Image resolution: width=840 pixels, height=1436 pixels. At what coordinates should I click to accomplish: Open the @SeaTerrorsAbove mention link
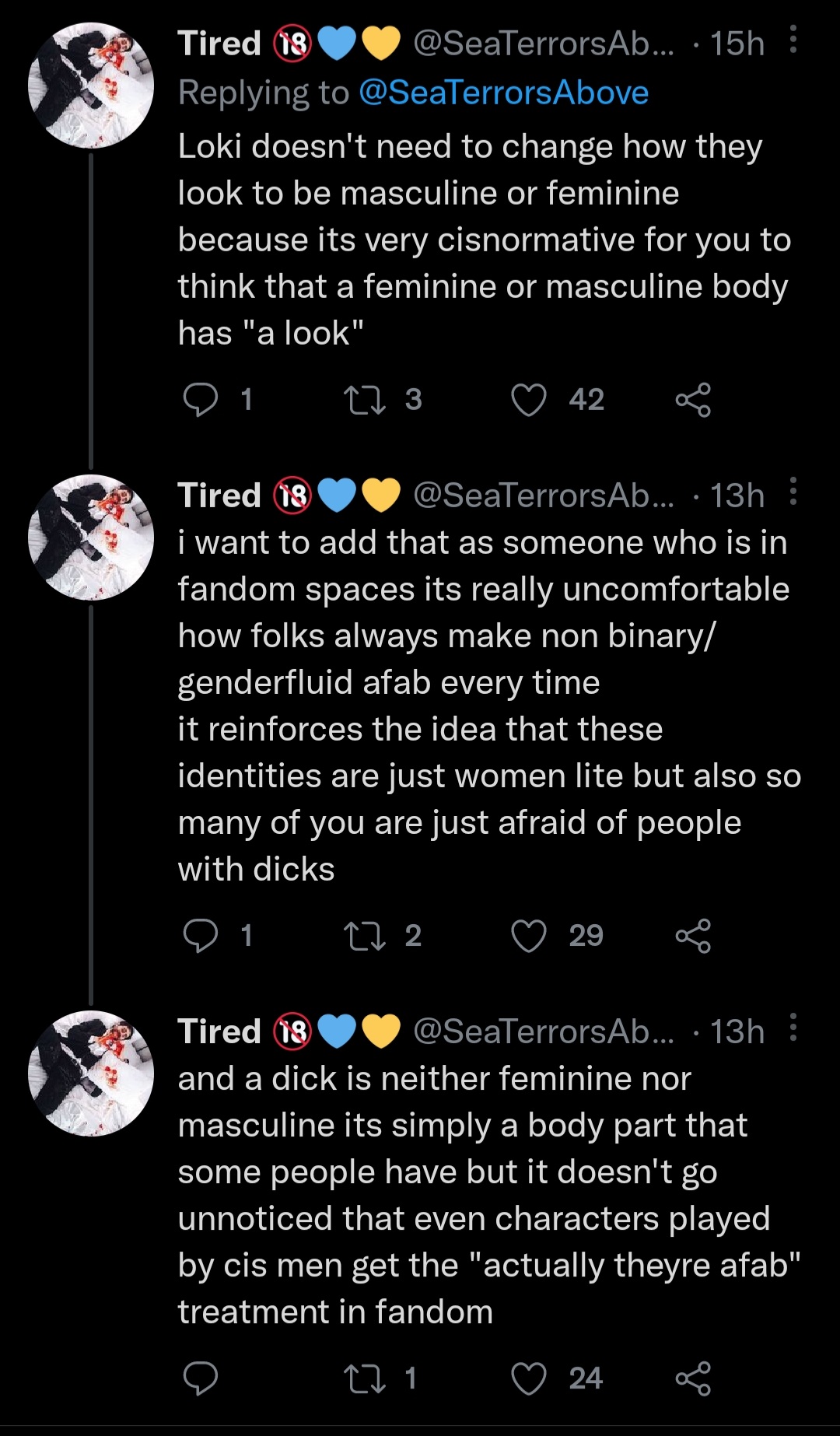(503, 93)
